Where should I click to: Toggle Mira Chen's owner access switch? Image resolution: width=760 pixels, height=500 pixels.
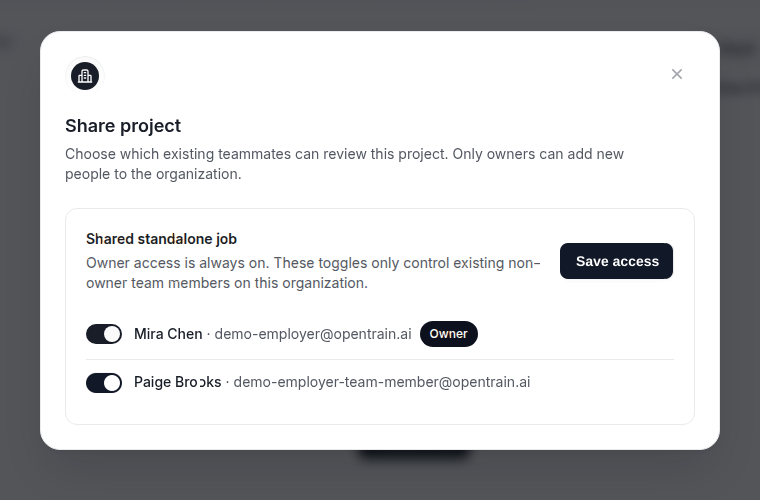[104, 334]
